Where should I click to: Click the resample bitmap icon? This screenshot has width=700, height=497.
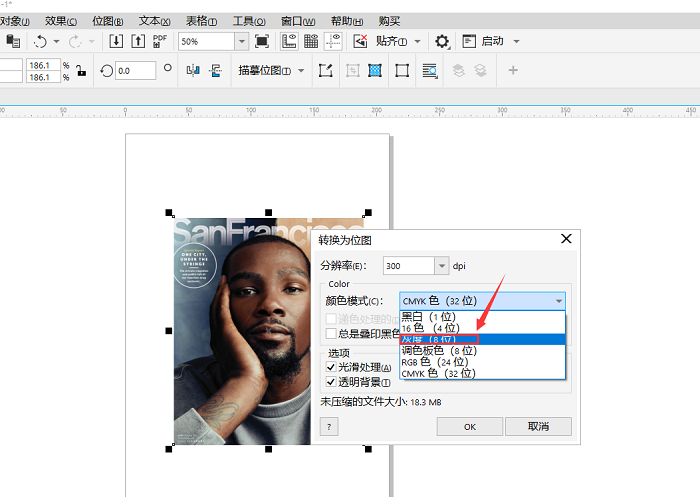375,71
